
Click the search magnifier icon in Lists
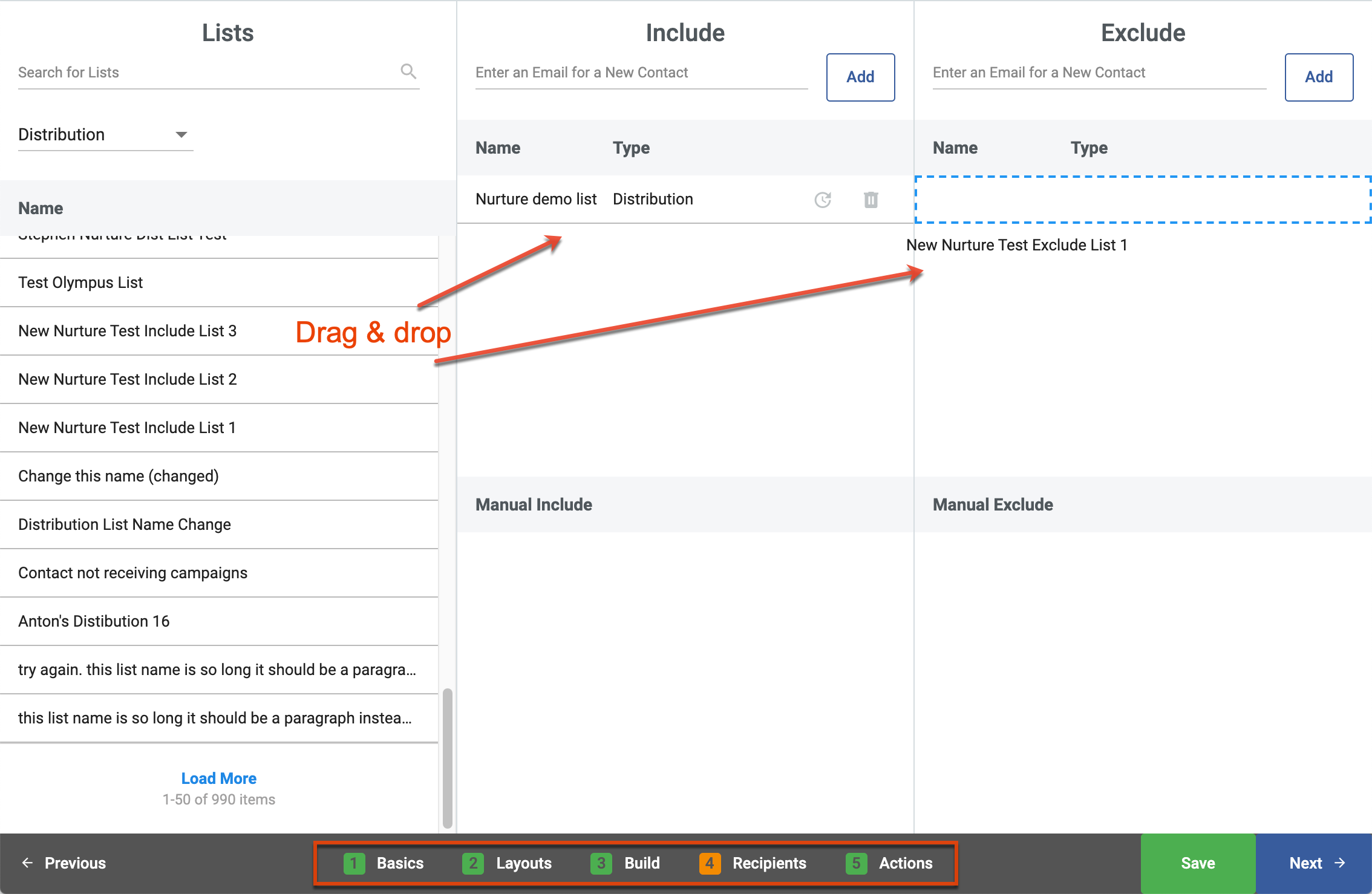point(408,71)
